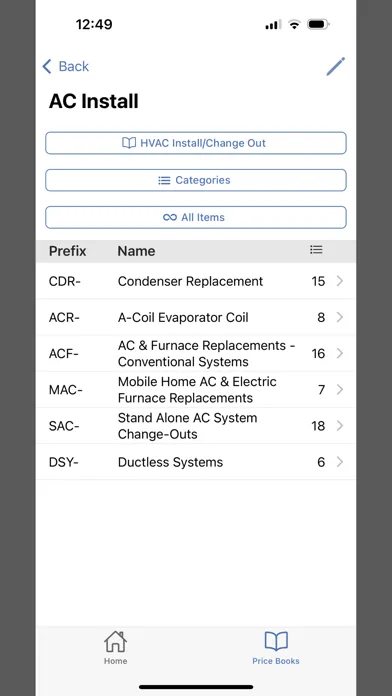Image resolution: width=392 pixels, height=696 pixels.
Task: Tap the pencil edit icon
Action: coord(336,67)
